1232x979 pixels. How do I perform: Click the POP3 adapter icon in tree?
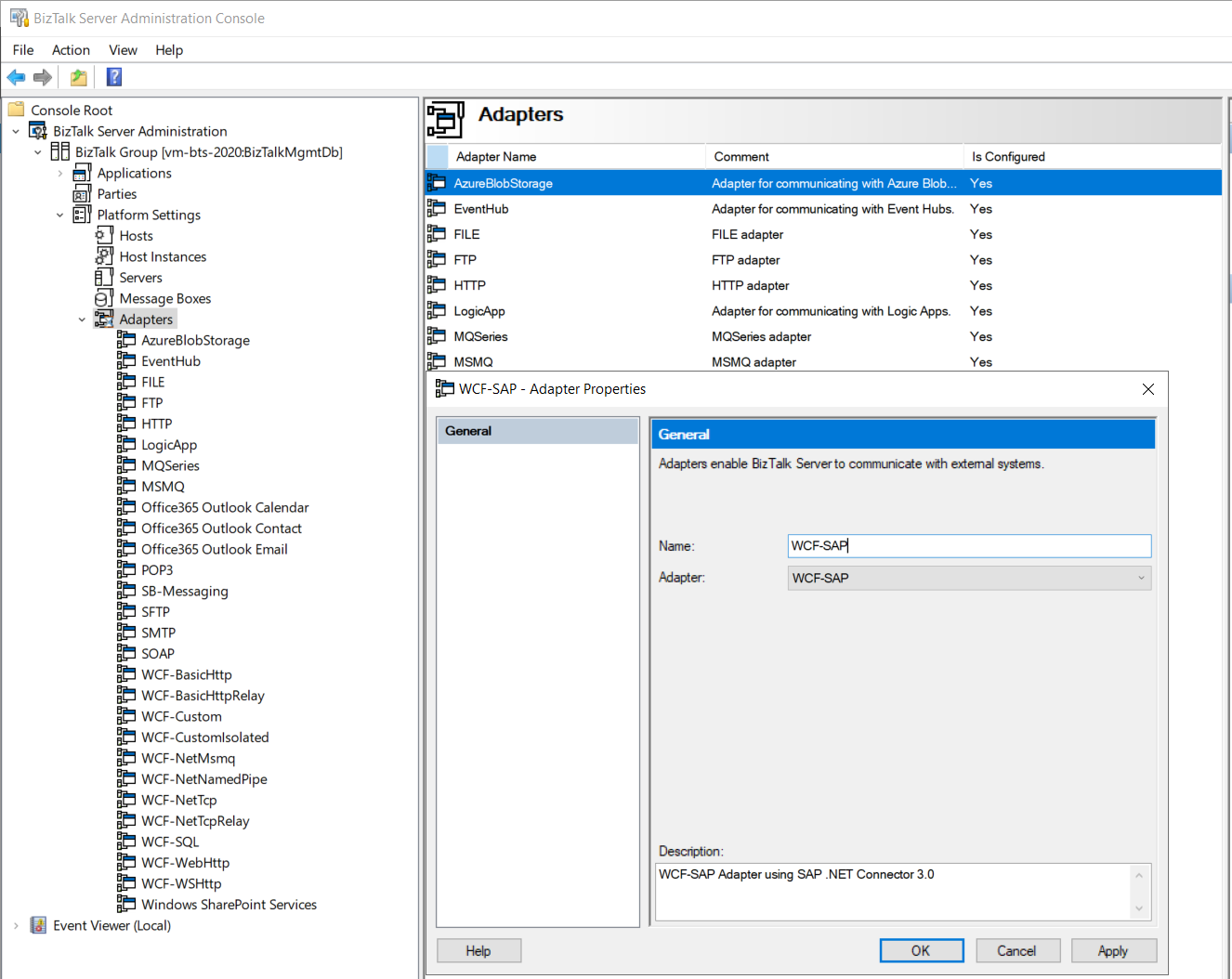point(126,569)
